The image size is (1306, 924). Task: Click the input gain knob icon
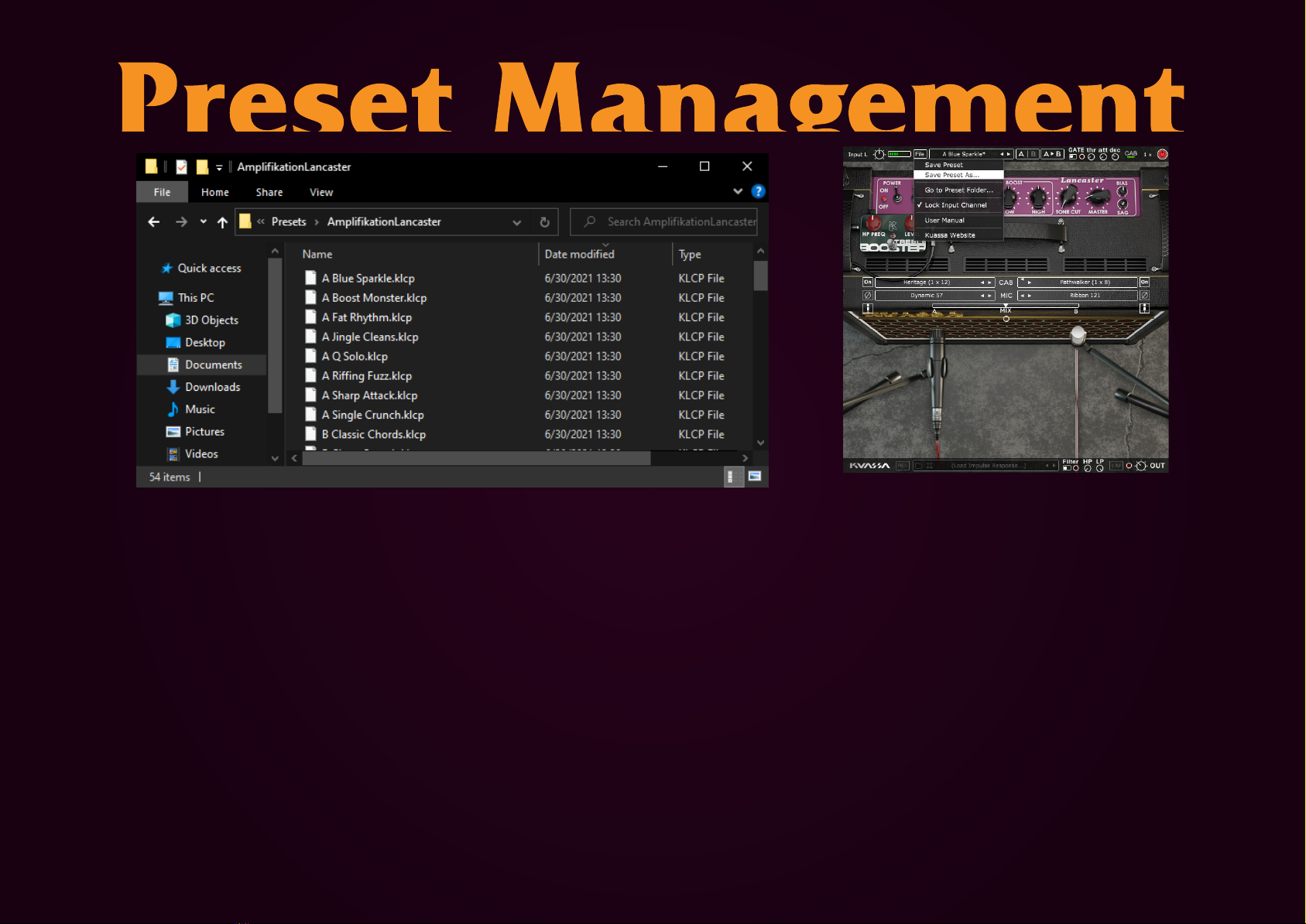click(x=879, y=154)
